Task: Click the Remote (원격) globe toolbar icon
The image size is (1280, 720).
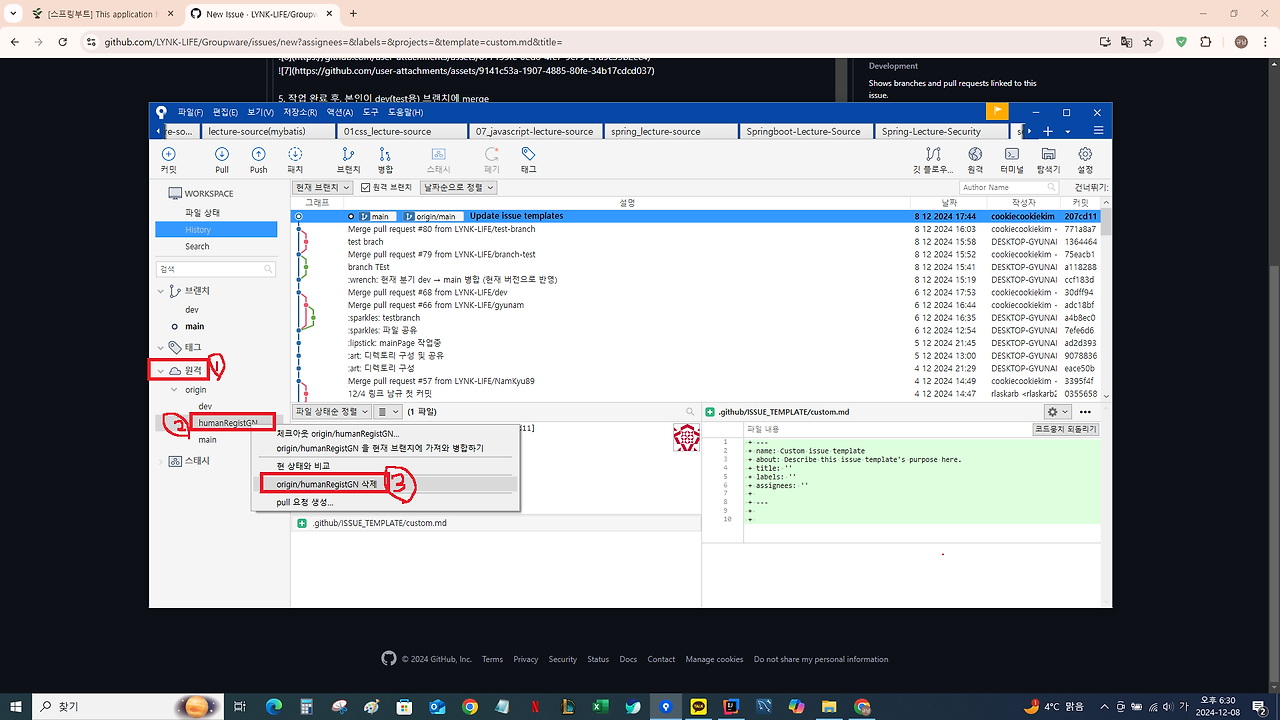Action: pyautogui.click(x=975, y=154)
